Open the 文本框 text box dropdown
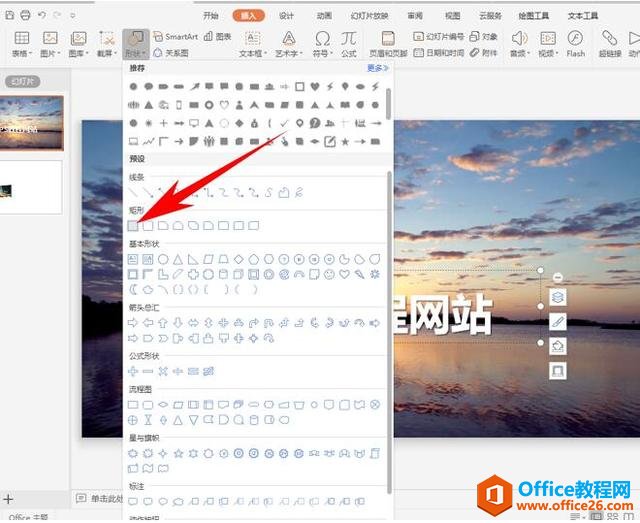 (x=253, y=44)
